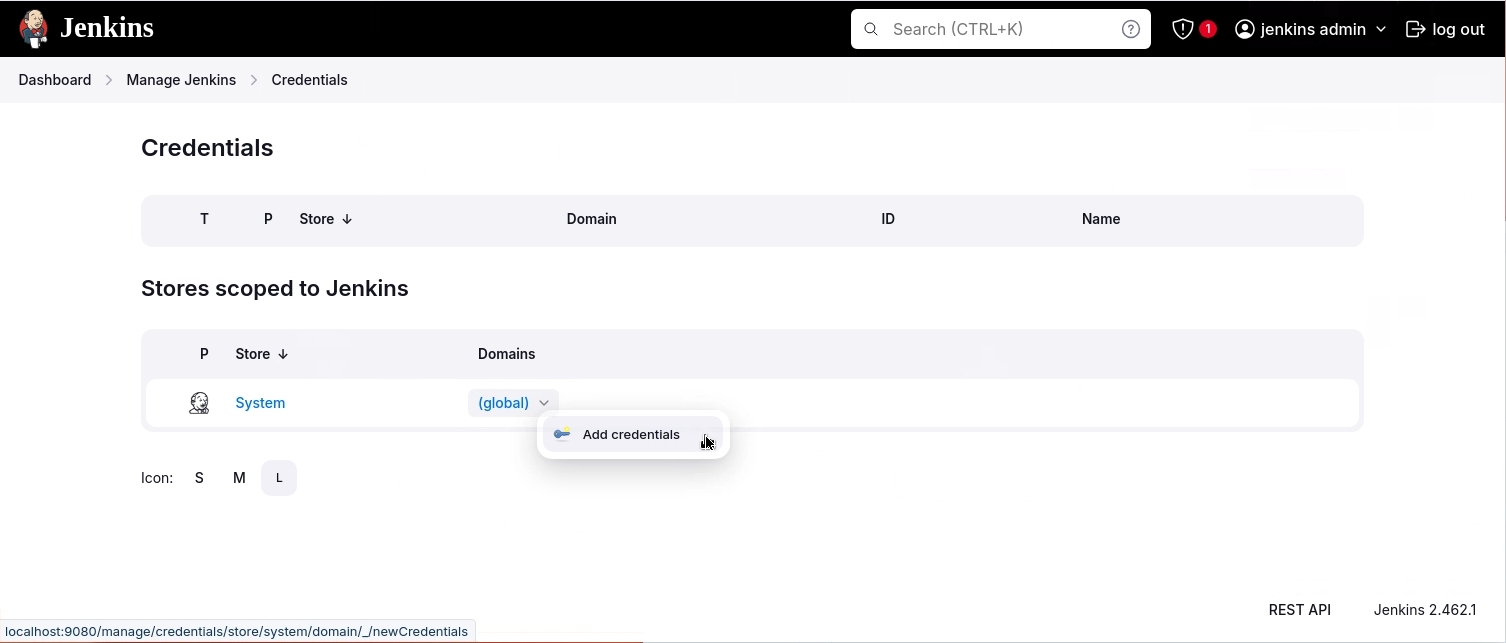
Task: Choose Add credentials from the popup menu
Action: click(631, 434)
